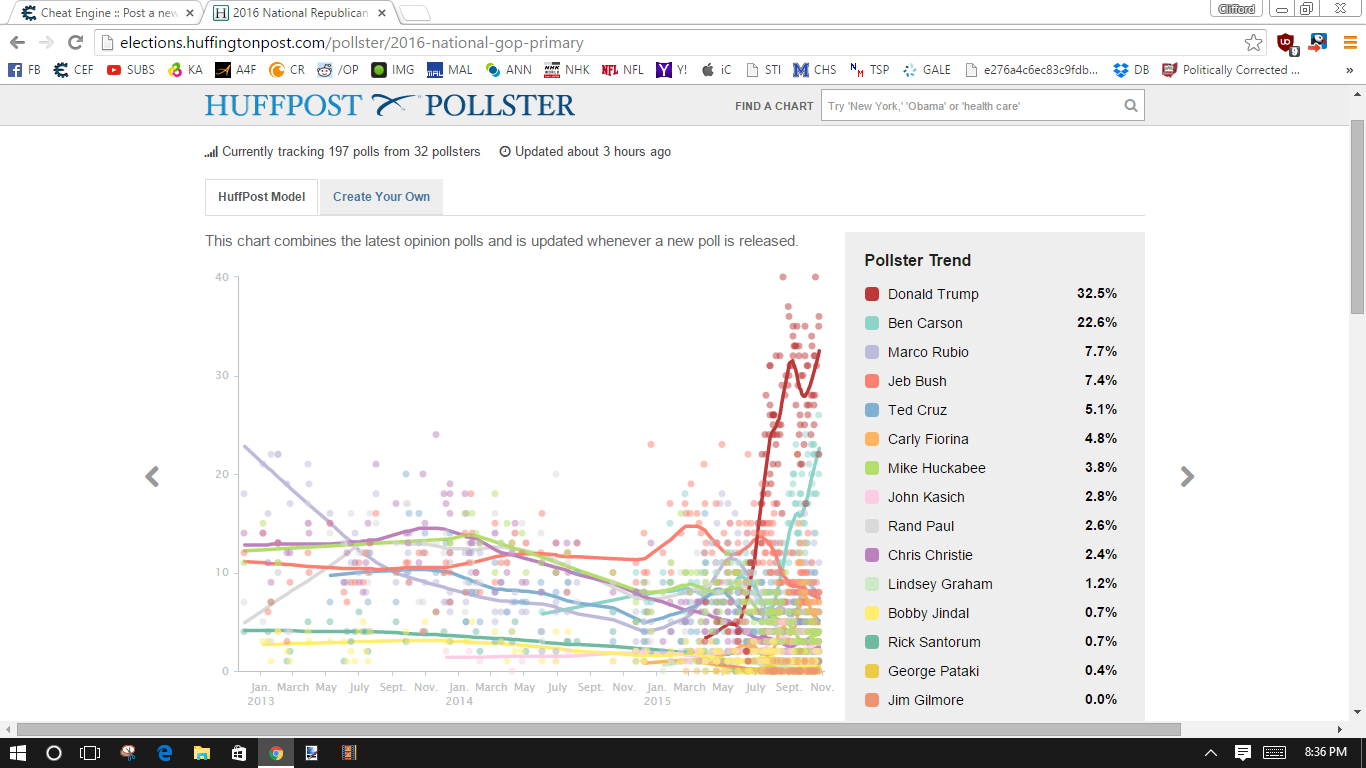This screenshot has width=1366, height=768.
Task: Open the NHK bookmark
Action: 568,70
